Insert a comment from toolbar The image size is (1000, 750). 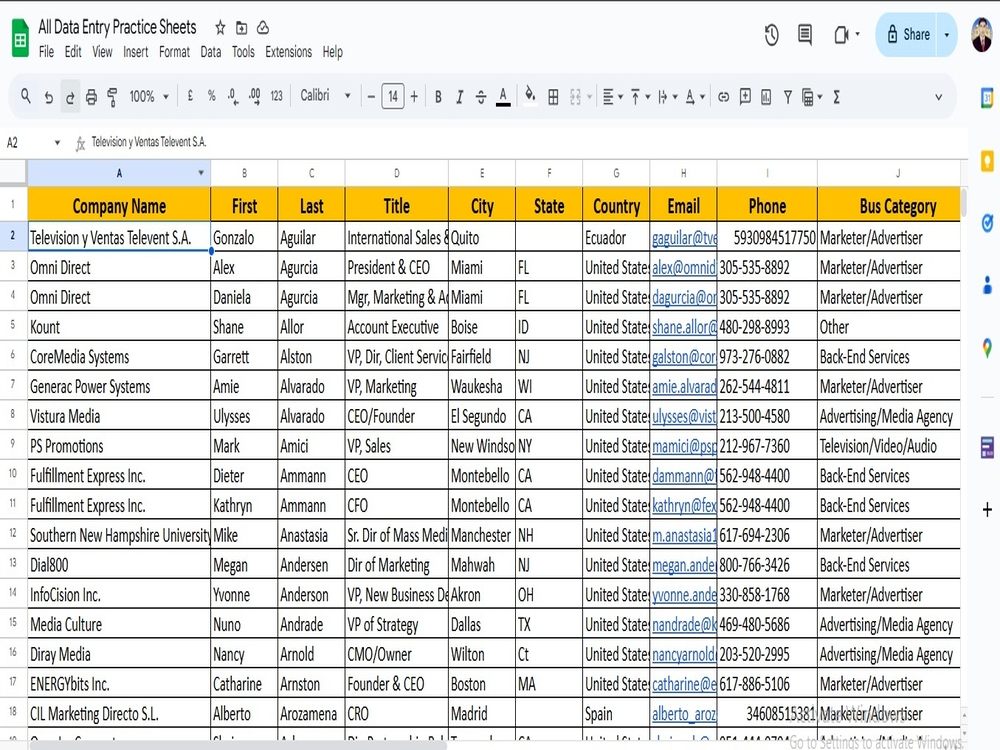pyautogui.click(x=745, y=96)
